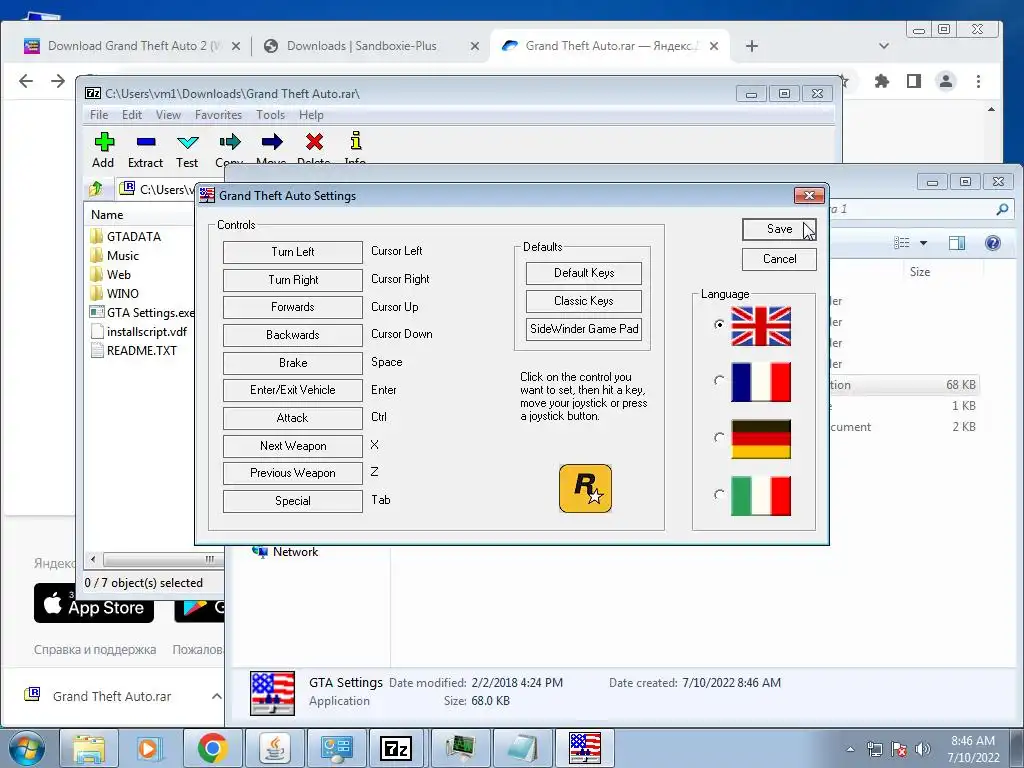Viewport: 1024px width, 768px height.
Task: Click the Explorer search magnifier icon
Action: (x=1002, y=209)
